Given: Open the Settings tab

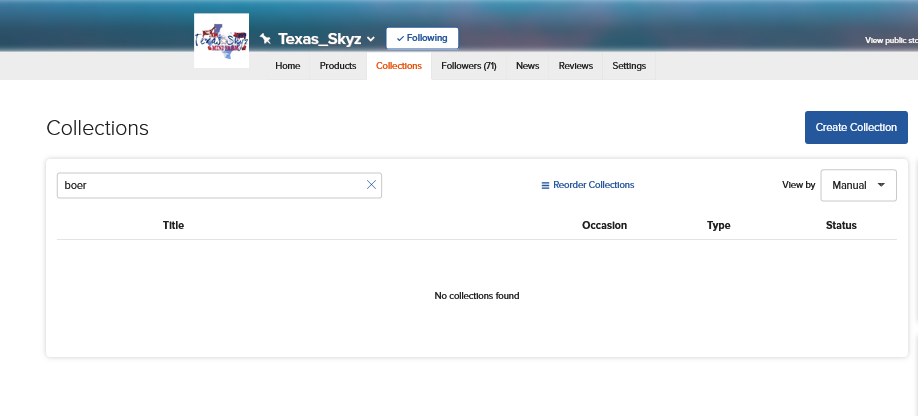Looking at the screenshot, I should click(x=629, y=66).
